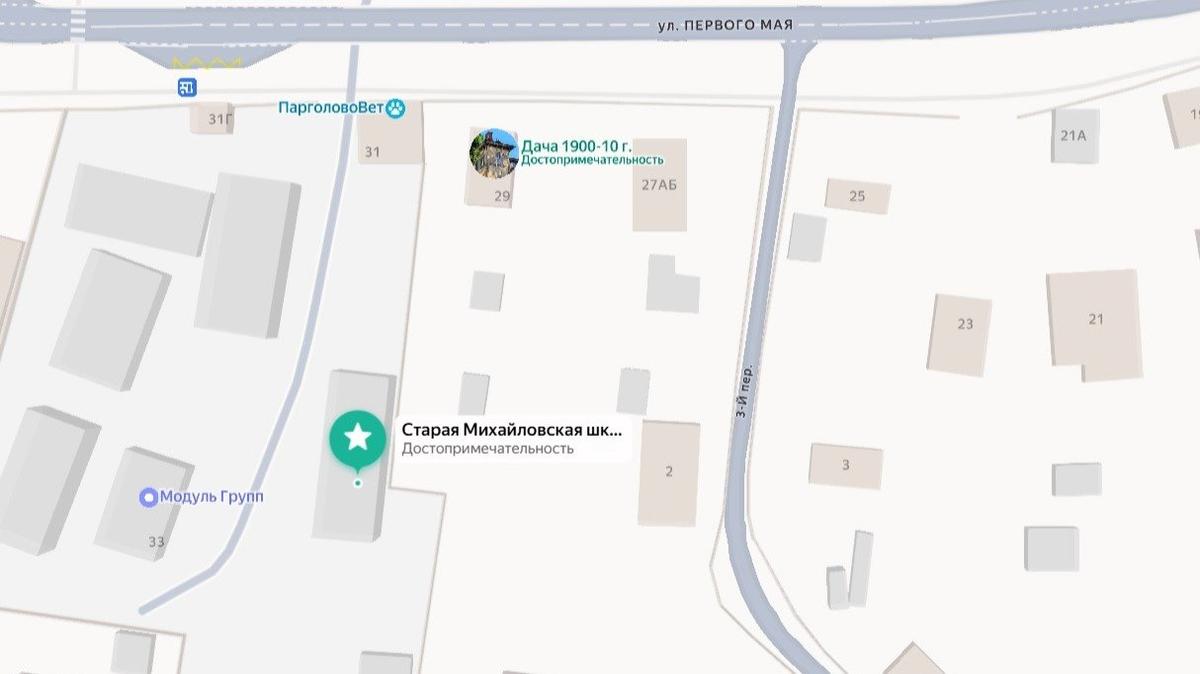This screenshot has width=1200, height=674.
Task: Open the ПарголовоВет paw icon
Action: pos(397,108)
